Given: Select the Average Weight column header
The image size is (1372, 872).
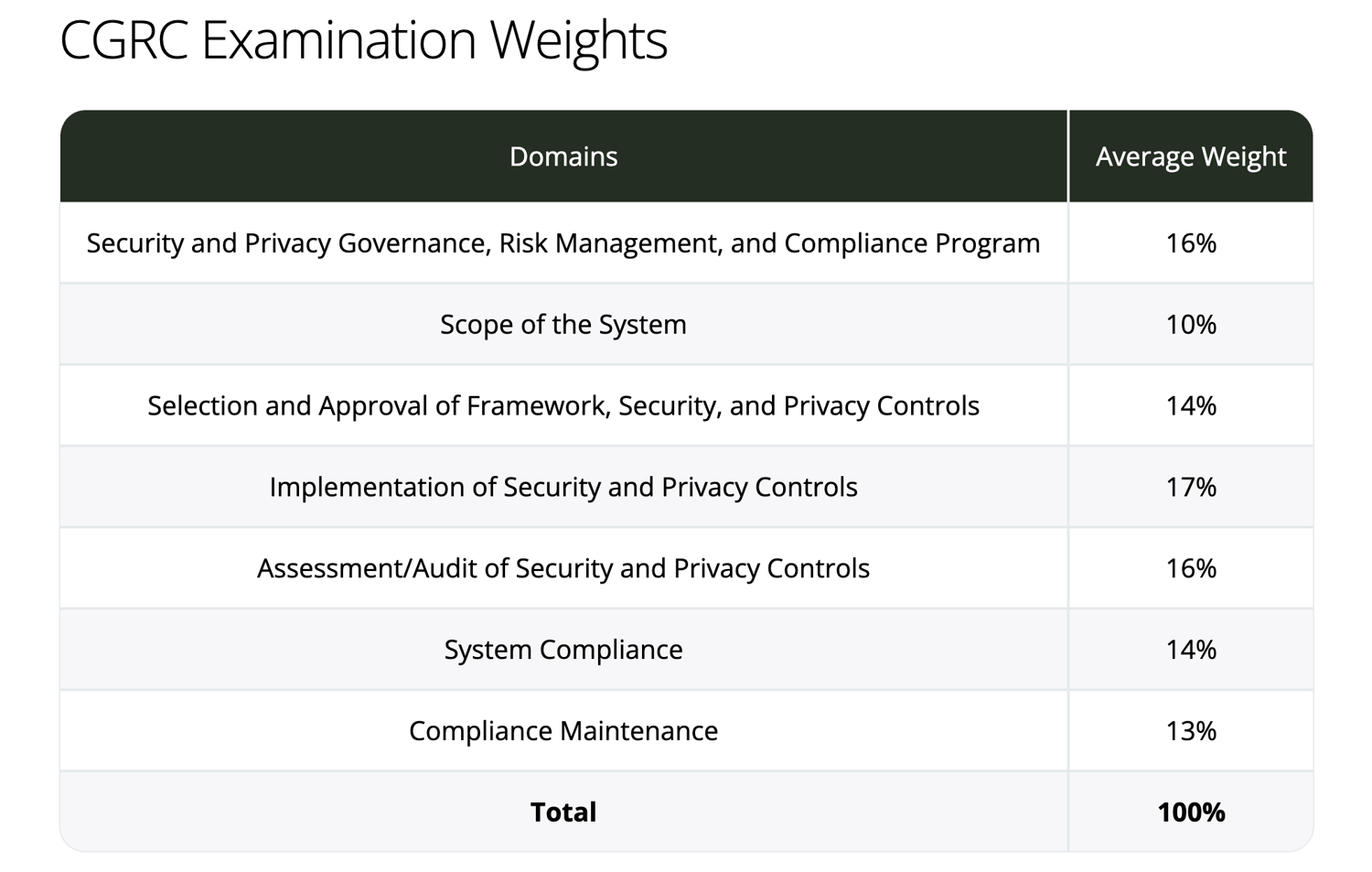Looking at the screenshot, I should 1190,156.
